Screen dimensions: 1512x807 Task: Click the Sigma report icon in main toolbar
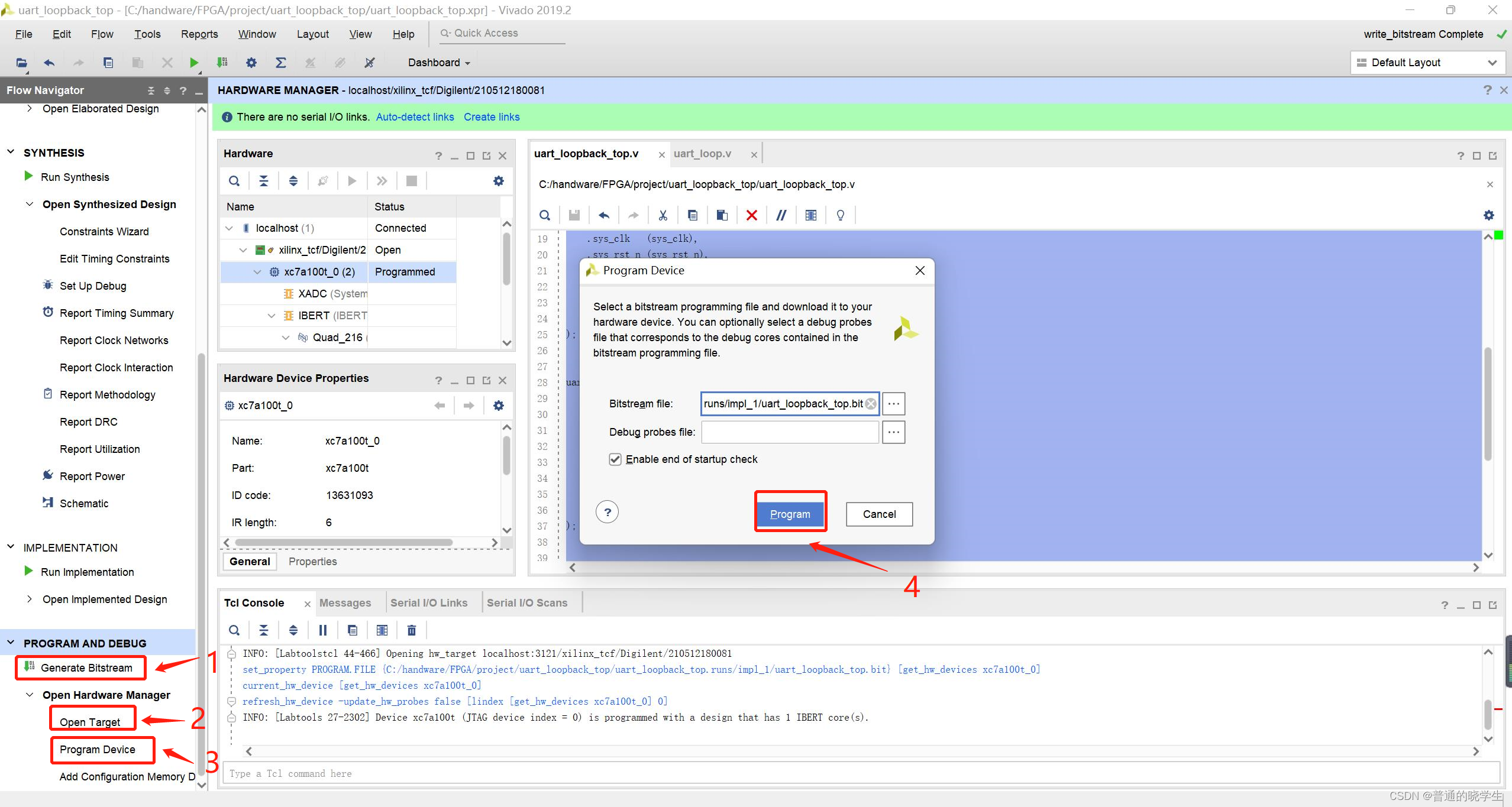point(281,63)
